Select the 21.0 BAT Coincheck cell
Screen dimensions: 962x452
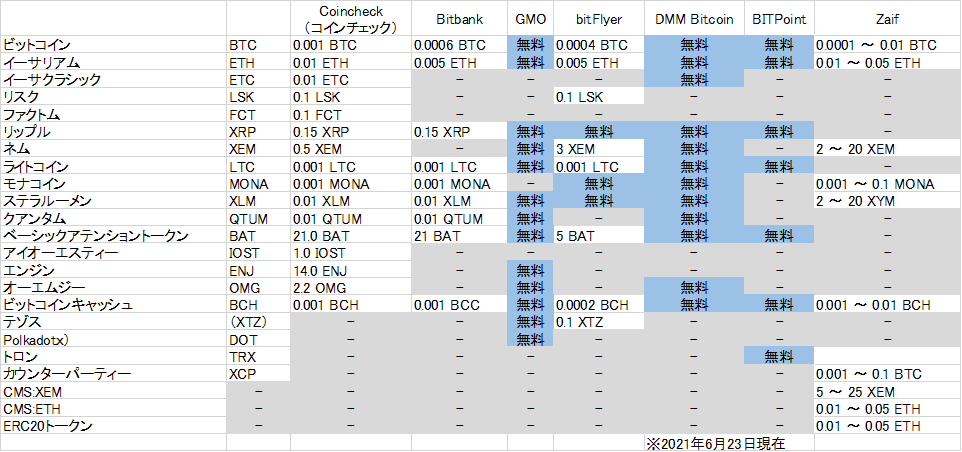tap(351, 236)
